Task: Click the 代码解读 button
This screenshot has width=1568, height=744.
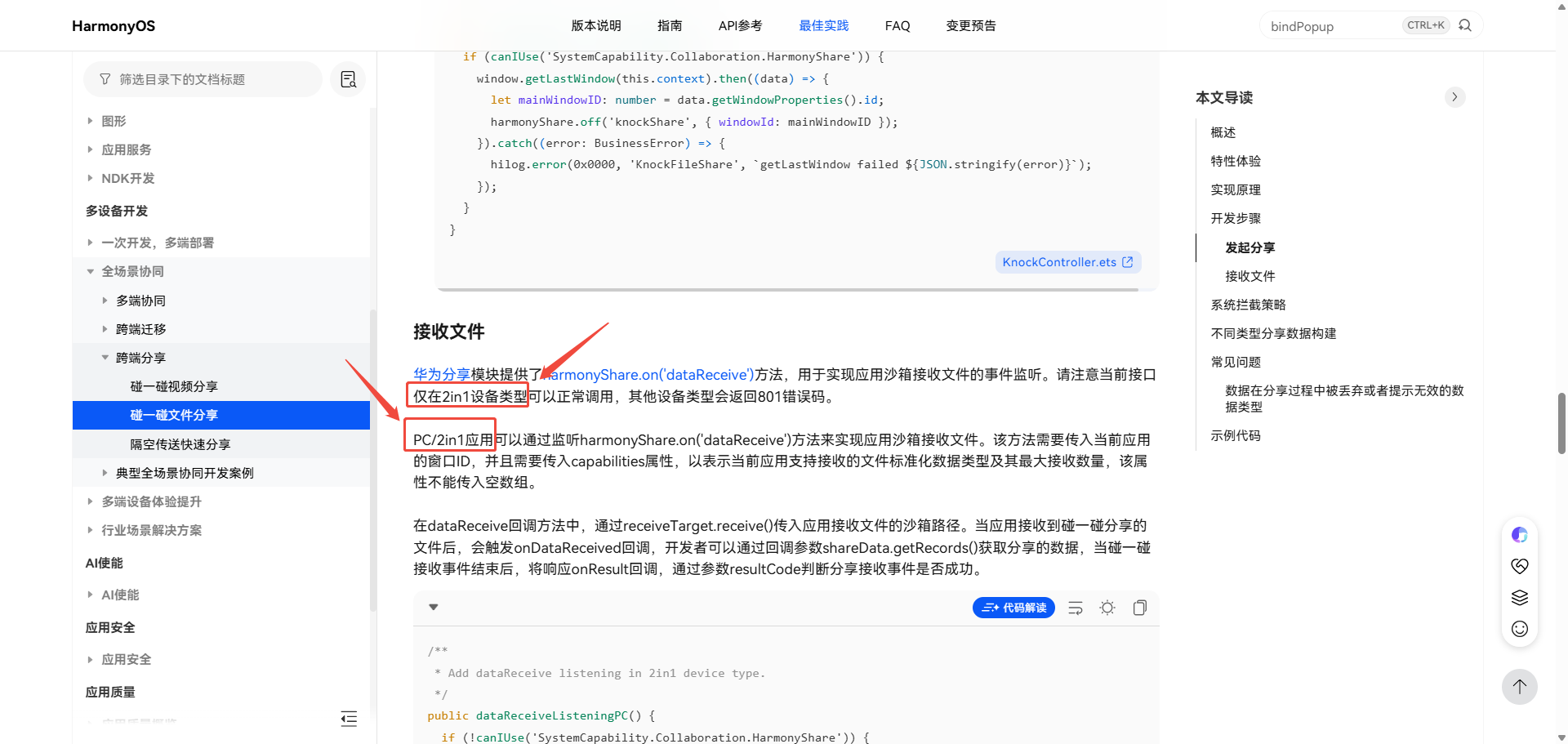Action: 1013,608
